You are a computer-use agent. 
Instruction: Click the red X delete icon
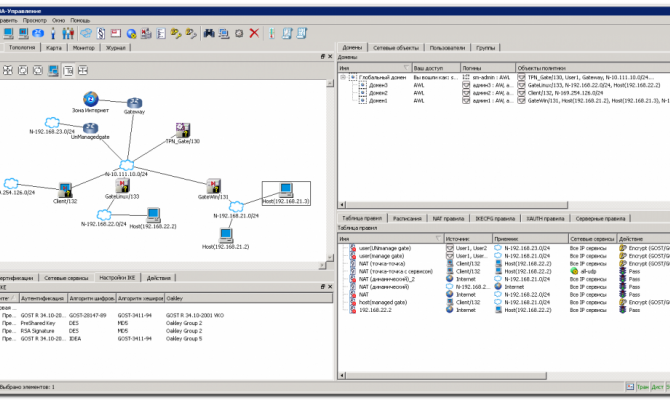point(254,33)
